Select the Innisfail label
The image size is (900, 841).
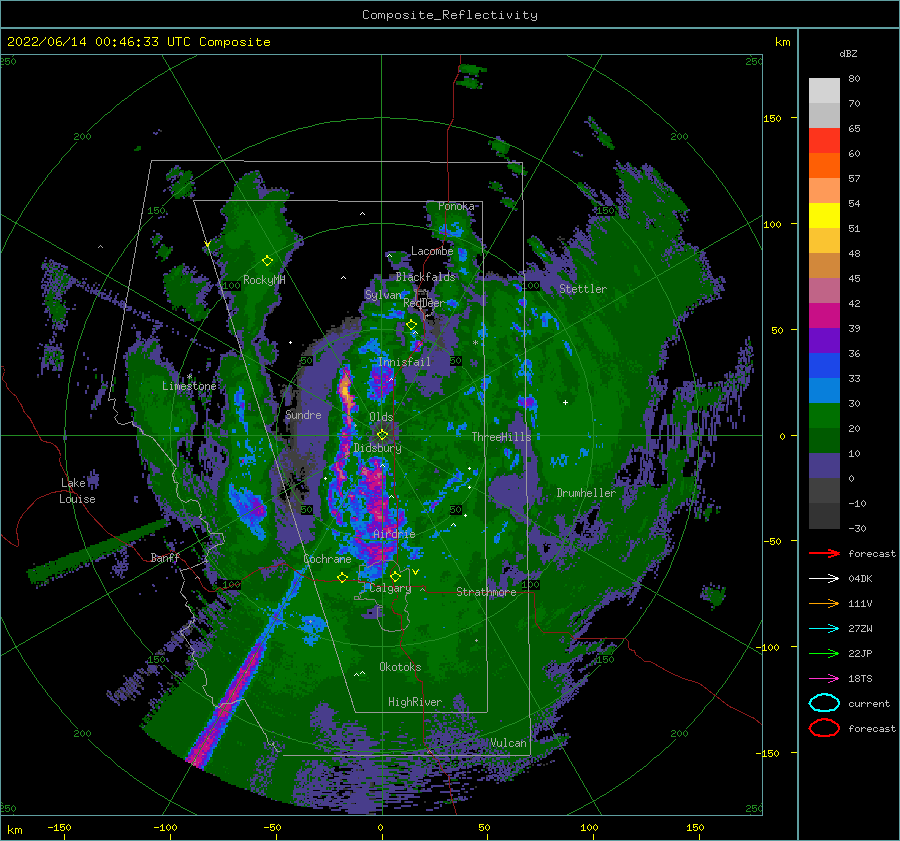coord(404,362)
